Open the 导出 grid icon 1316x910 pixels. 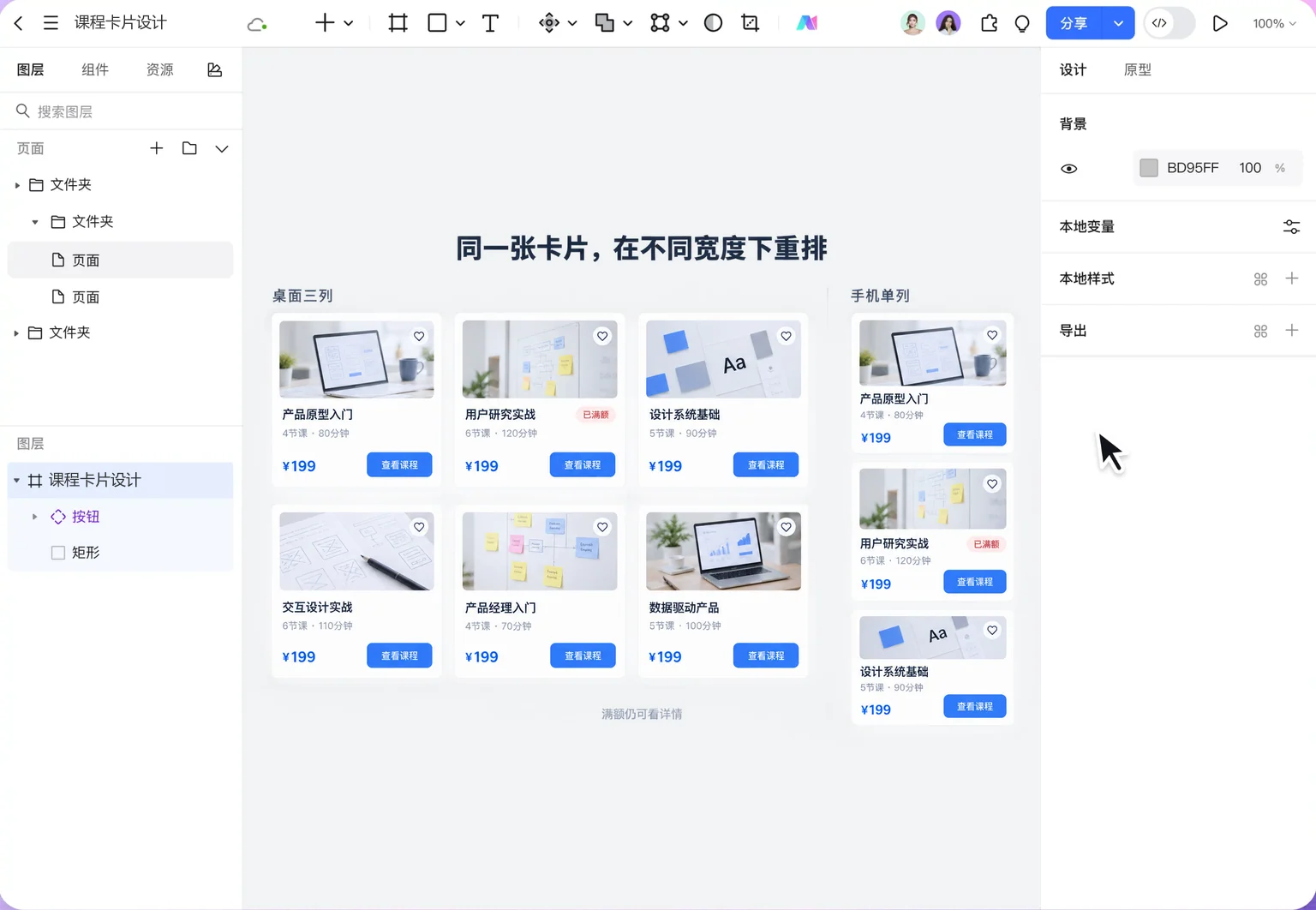[x=1260, y=332]
